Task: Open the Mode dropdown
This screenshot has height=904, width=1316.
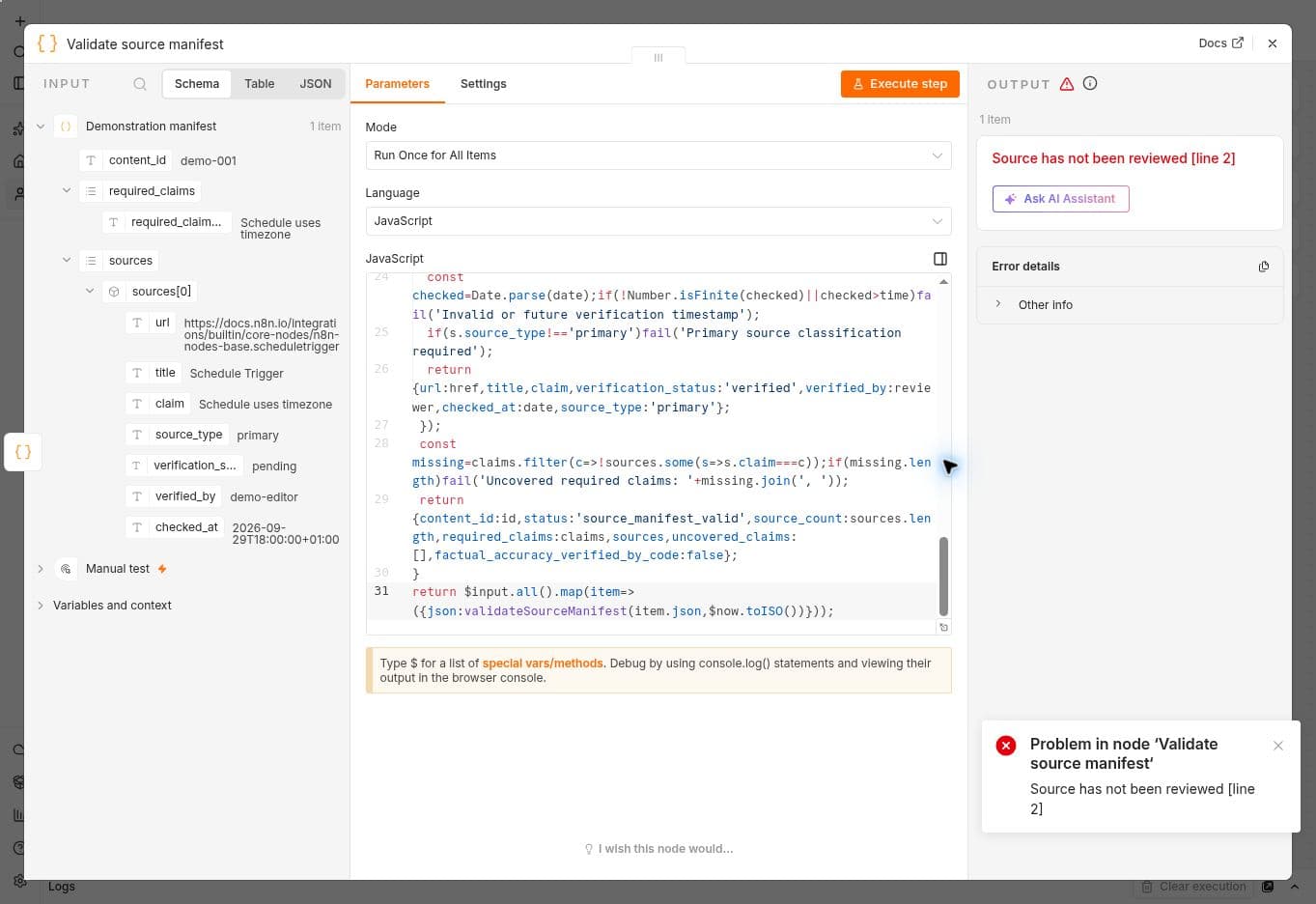Action: click(658, 155)
